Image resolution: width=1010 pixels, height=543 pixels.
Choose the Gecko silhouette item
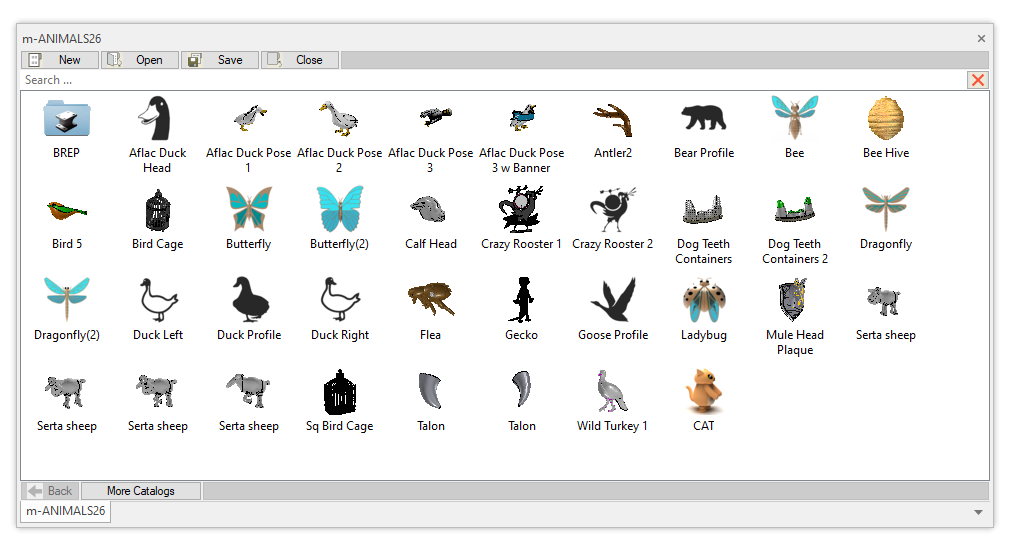point(521,301)
